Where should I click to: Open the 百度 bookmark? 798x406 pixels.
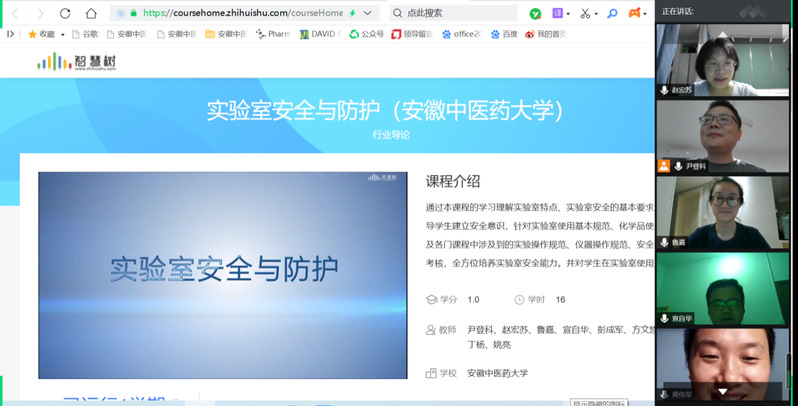[x=504, y=34]
